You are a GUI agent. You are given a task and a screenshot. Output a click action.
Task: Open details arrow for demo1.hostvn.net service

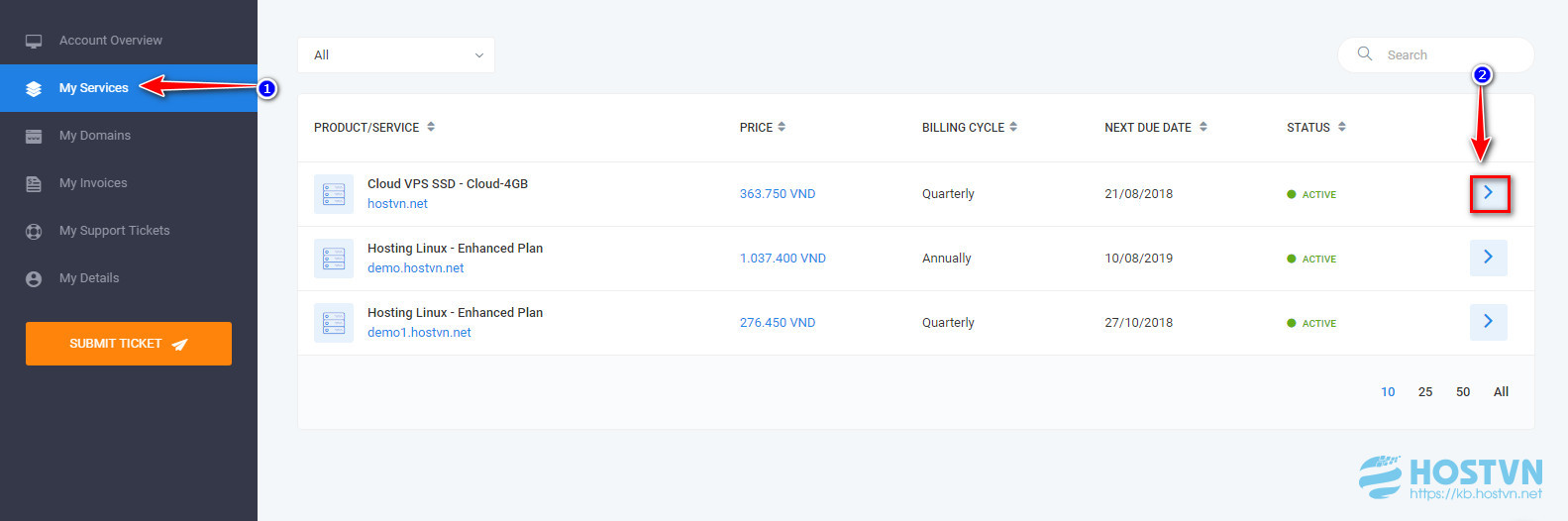(1488, 322)
